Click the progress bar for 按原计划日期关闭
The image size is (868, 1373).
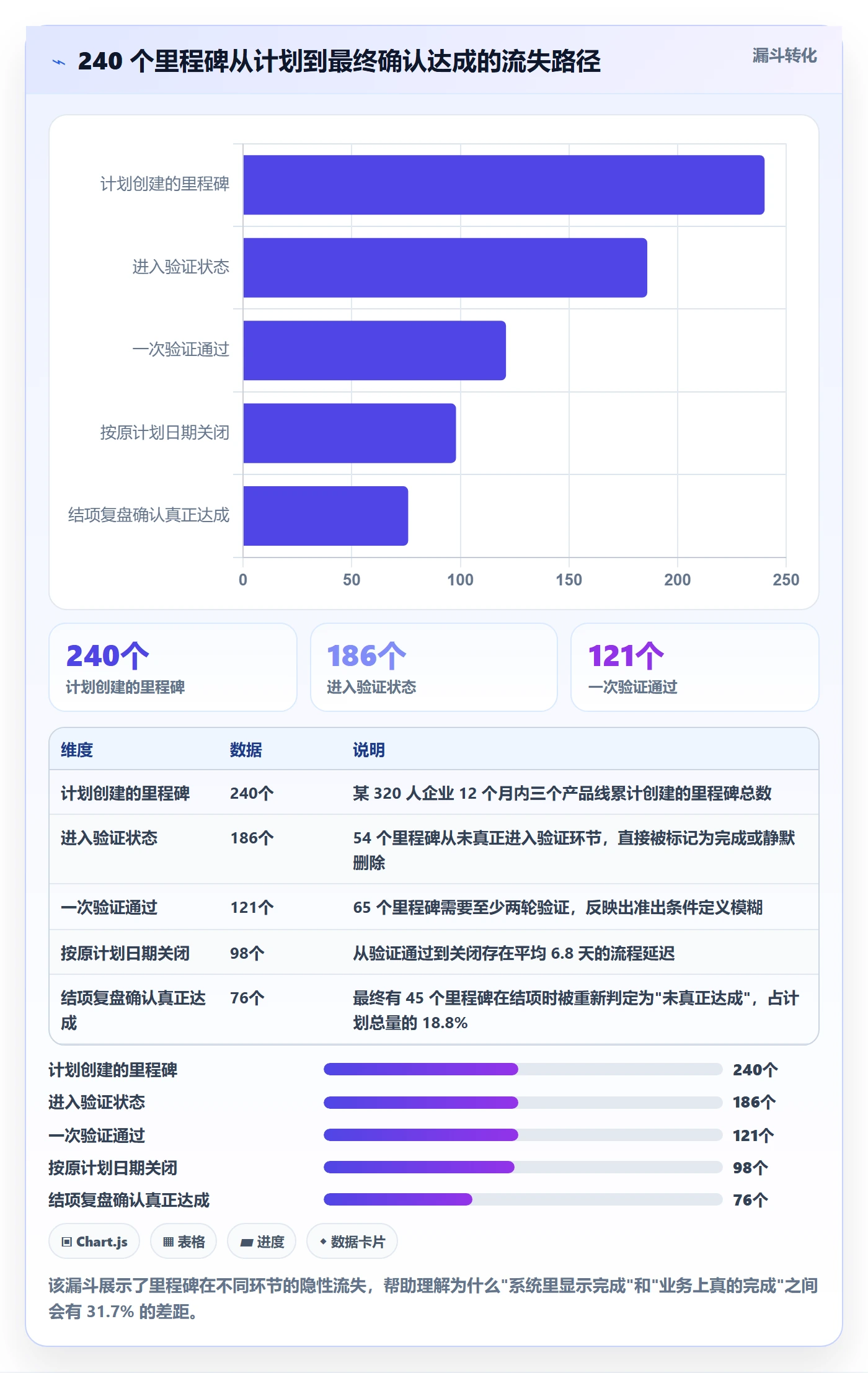523,1167
